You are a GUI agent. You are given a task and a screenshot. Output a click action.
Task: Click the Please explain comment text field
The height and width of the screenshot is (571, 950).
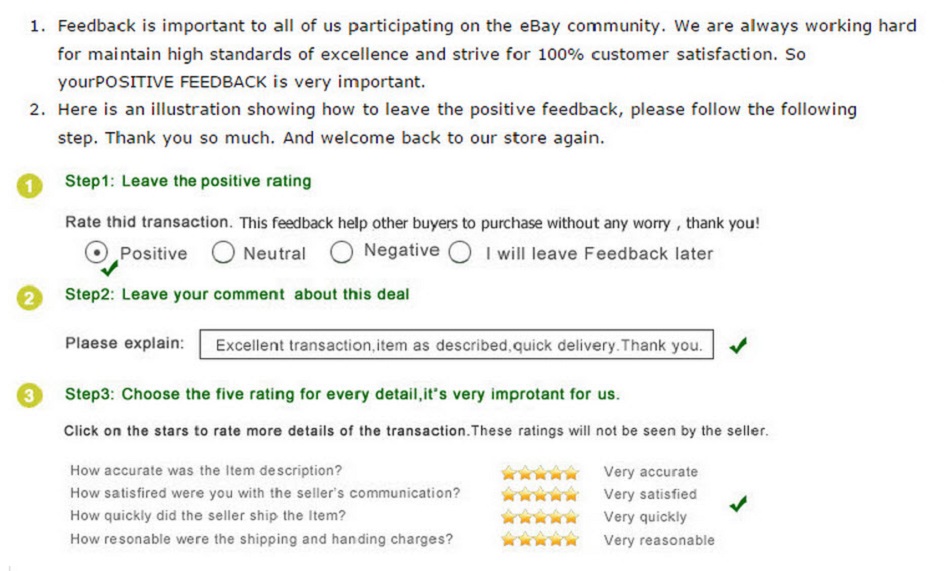[457, 344]
